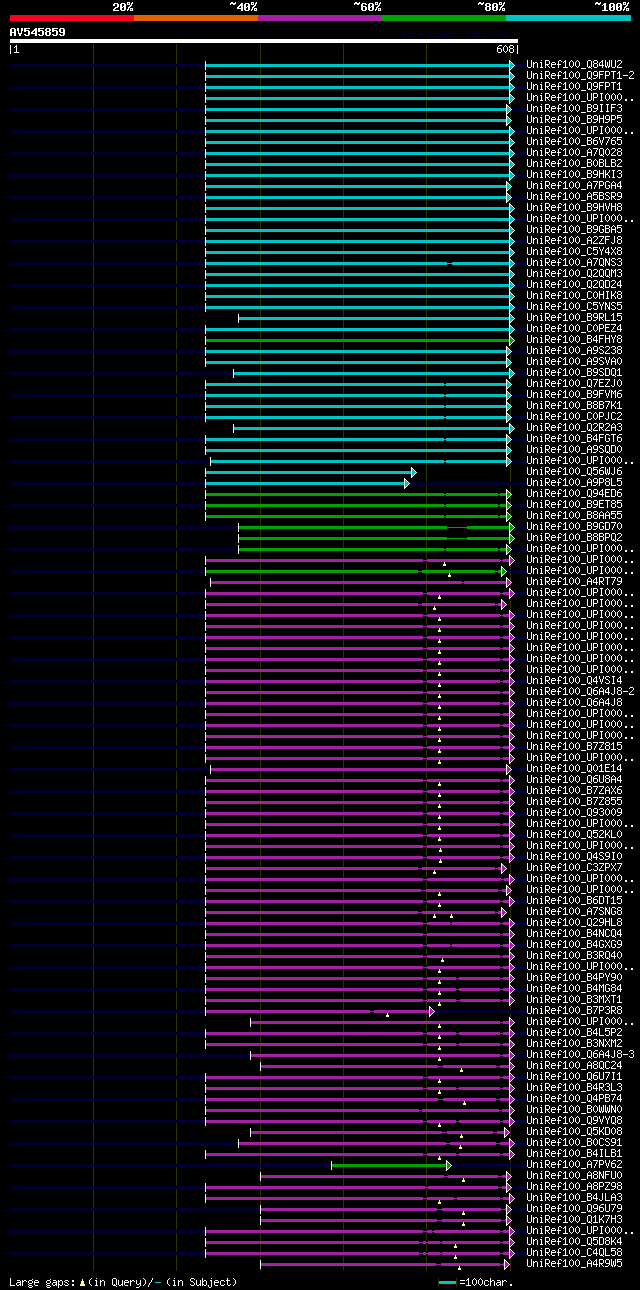The width and height of the screenshot is (640, 1290).
Task: Select the UniRef100_C5Y4X8 label
Action: 574,251
